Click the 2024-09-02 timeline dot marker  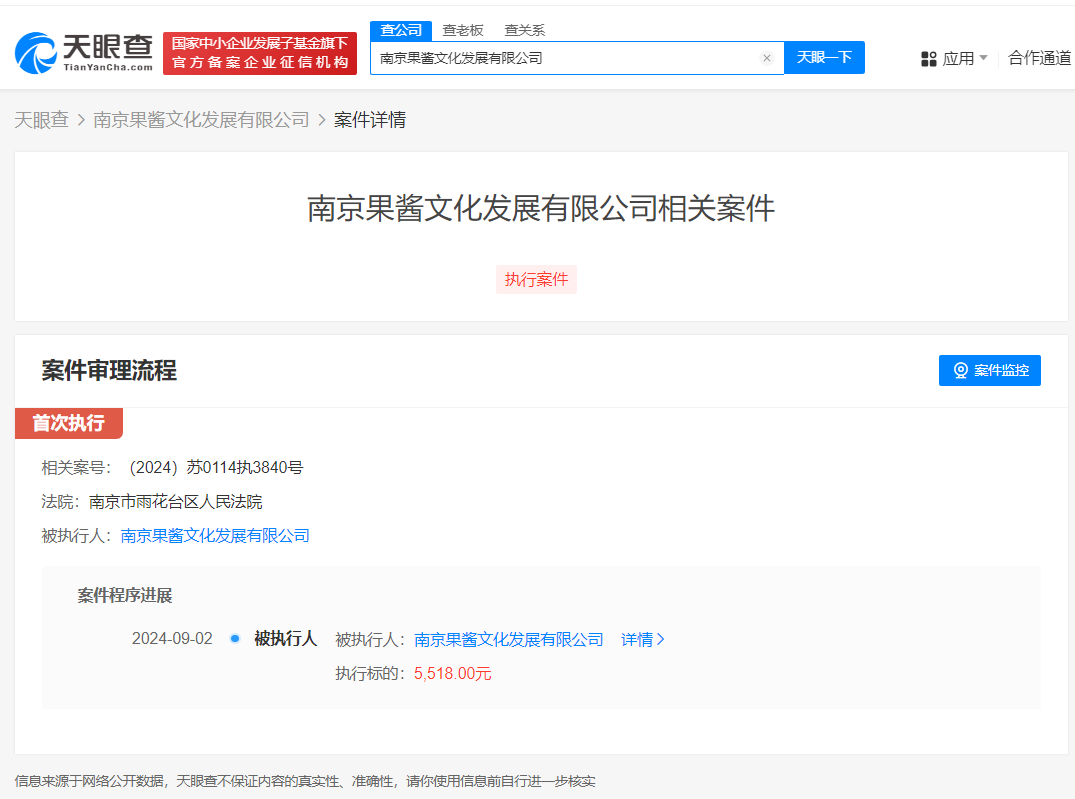[x=235, y=638]
